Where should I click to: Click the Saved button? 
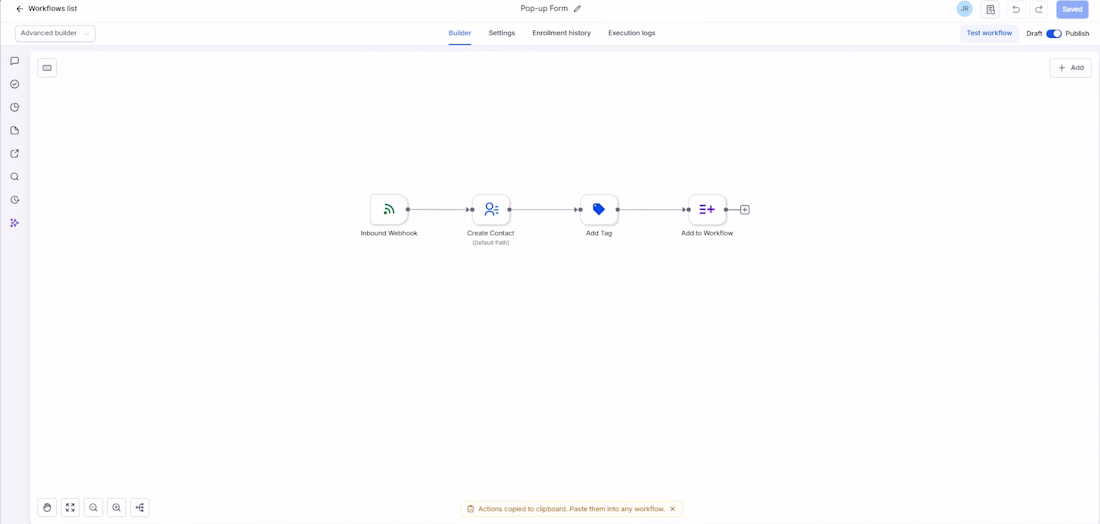click(x=1072, y=9)
